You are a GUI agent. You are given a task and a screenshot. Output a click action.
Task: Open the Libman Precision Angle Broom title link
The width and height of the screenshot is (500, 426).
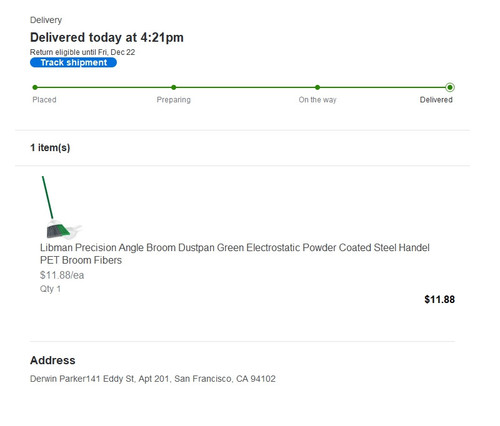pyautogui.click(x=235, y=254)
